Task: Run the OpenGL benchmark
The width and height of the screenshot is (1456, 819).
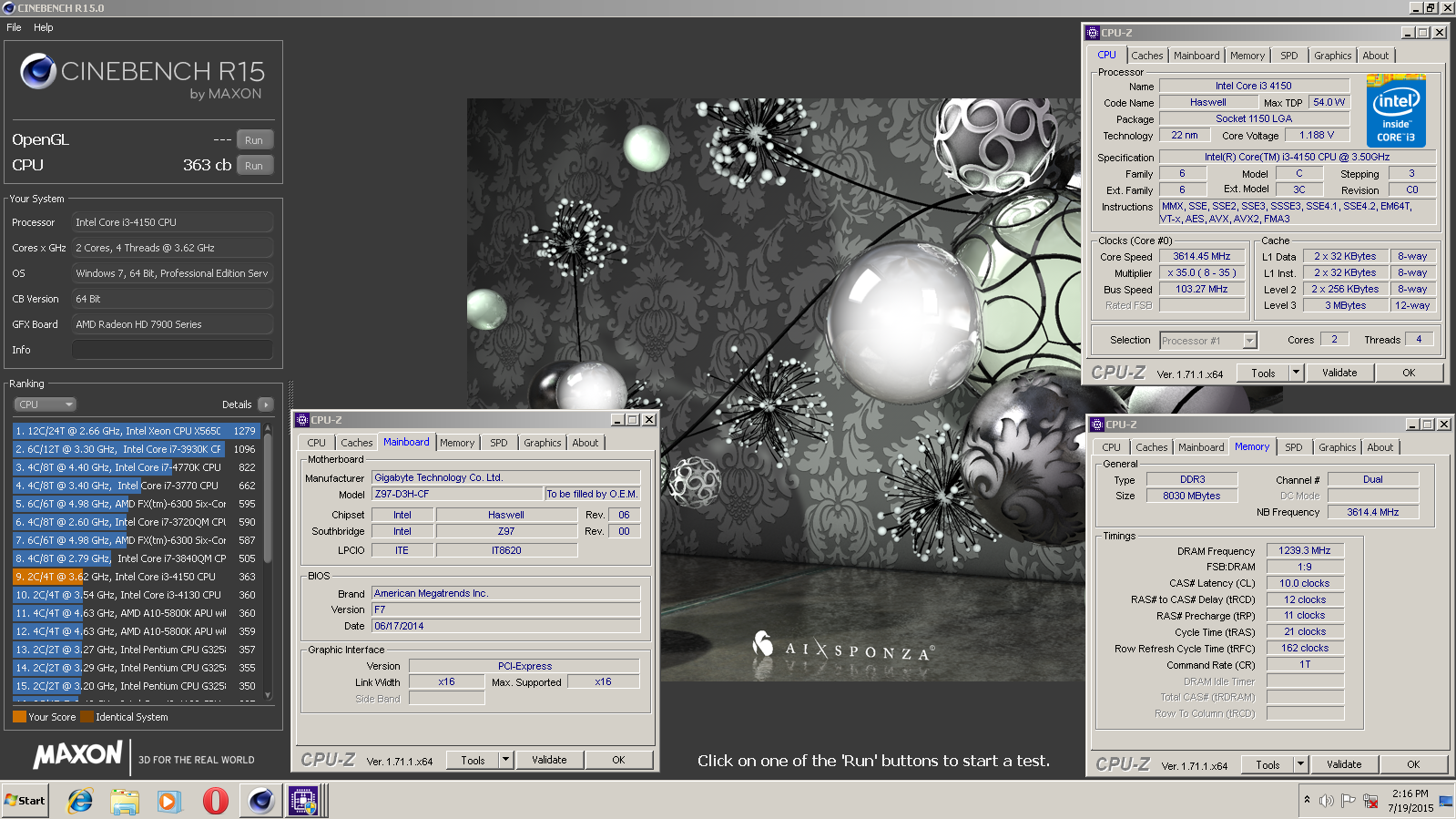Action: (x=254, y=140)
